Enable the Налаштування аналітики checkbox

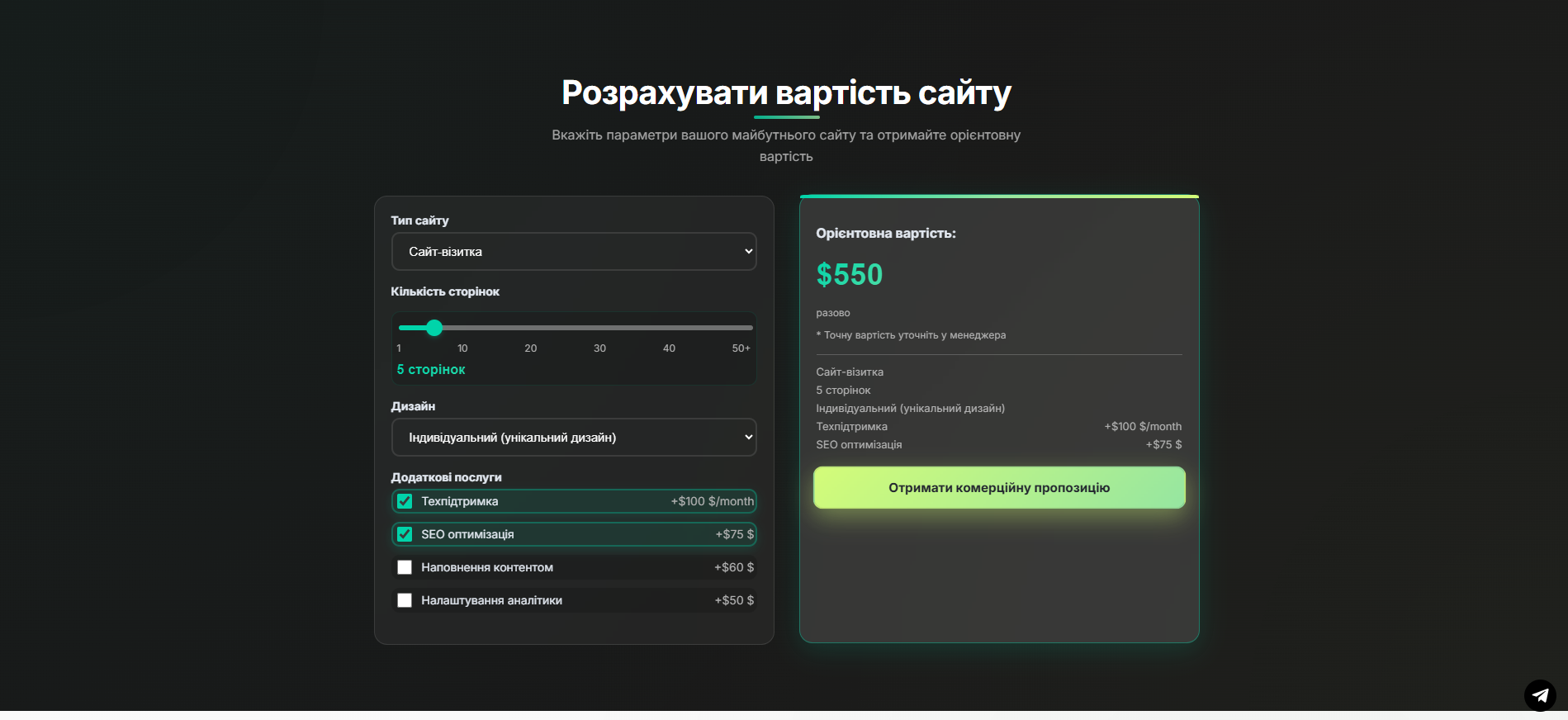[x=405, y=600]
